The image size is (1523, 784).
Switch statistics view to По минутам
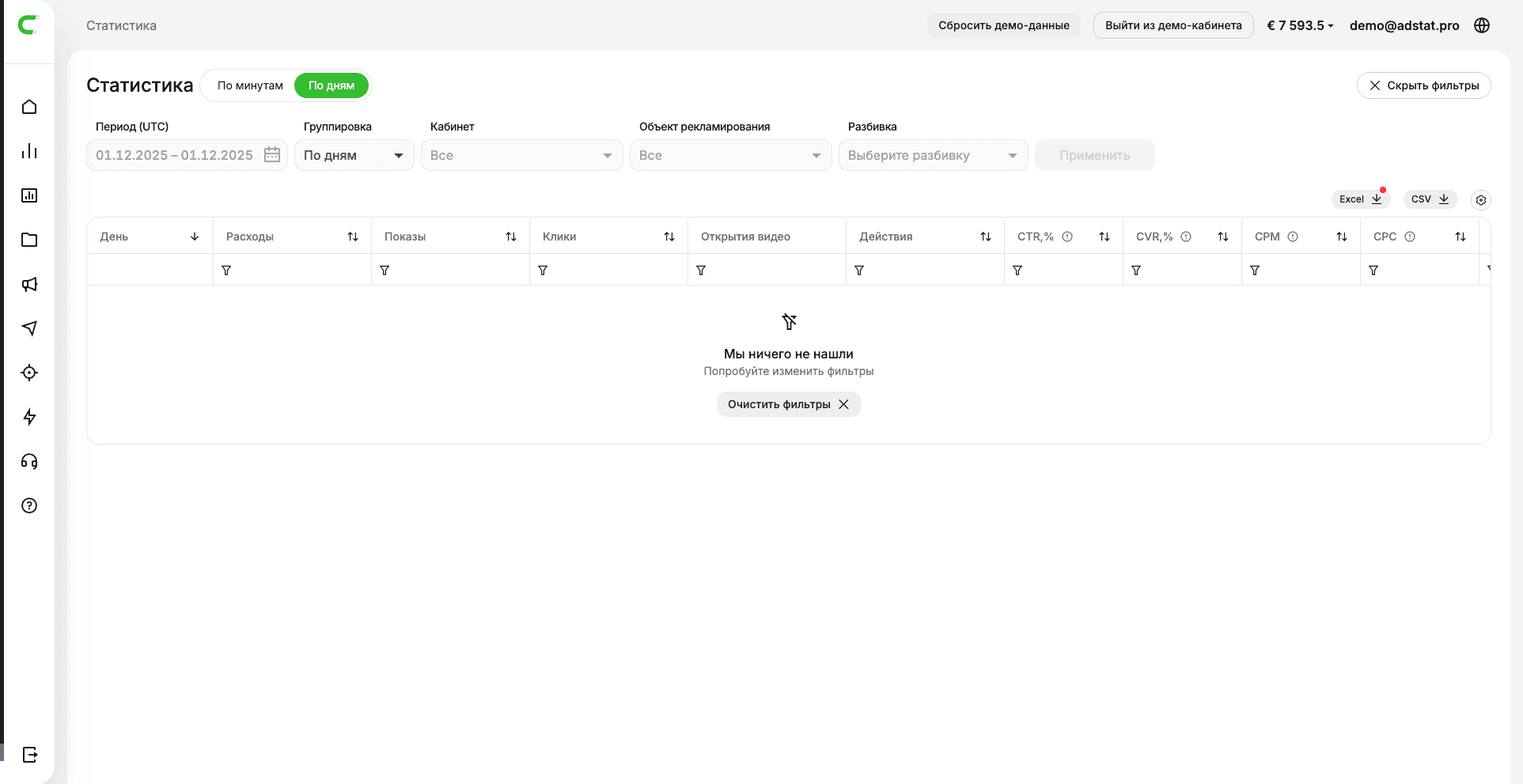coord(250,85)
